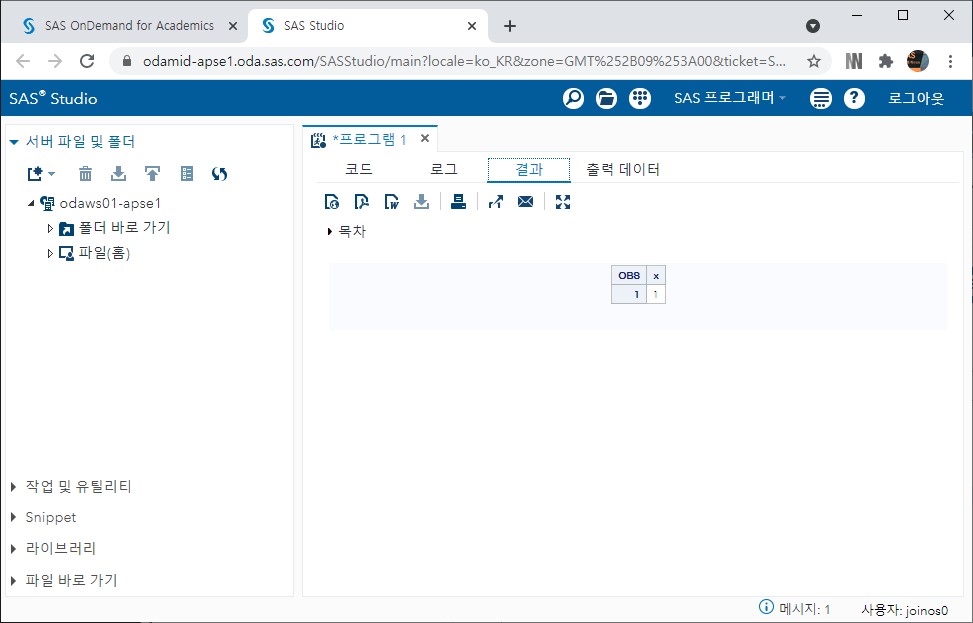Switch to SAS OnDemand for Academics browser tab
Screen dimensions: 973x623
[129, 26]
